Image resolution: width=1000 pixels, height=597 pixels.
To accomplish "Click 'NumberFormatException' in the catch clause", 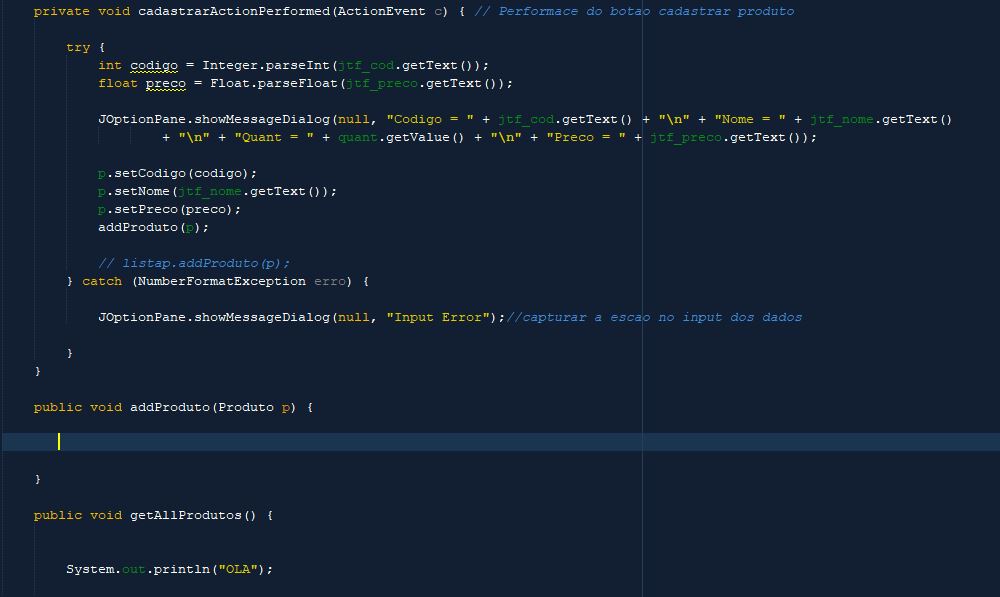I will pyautogui.click(x=222, y=281).
